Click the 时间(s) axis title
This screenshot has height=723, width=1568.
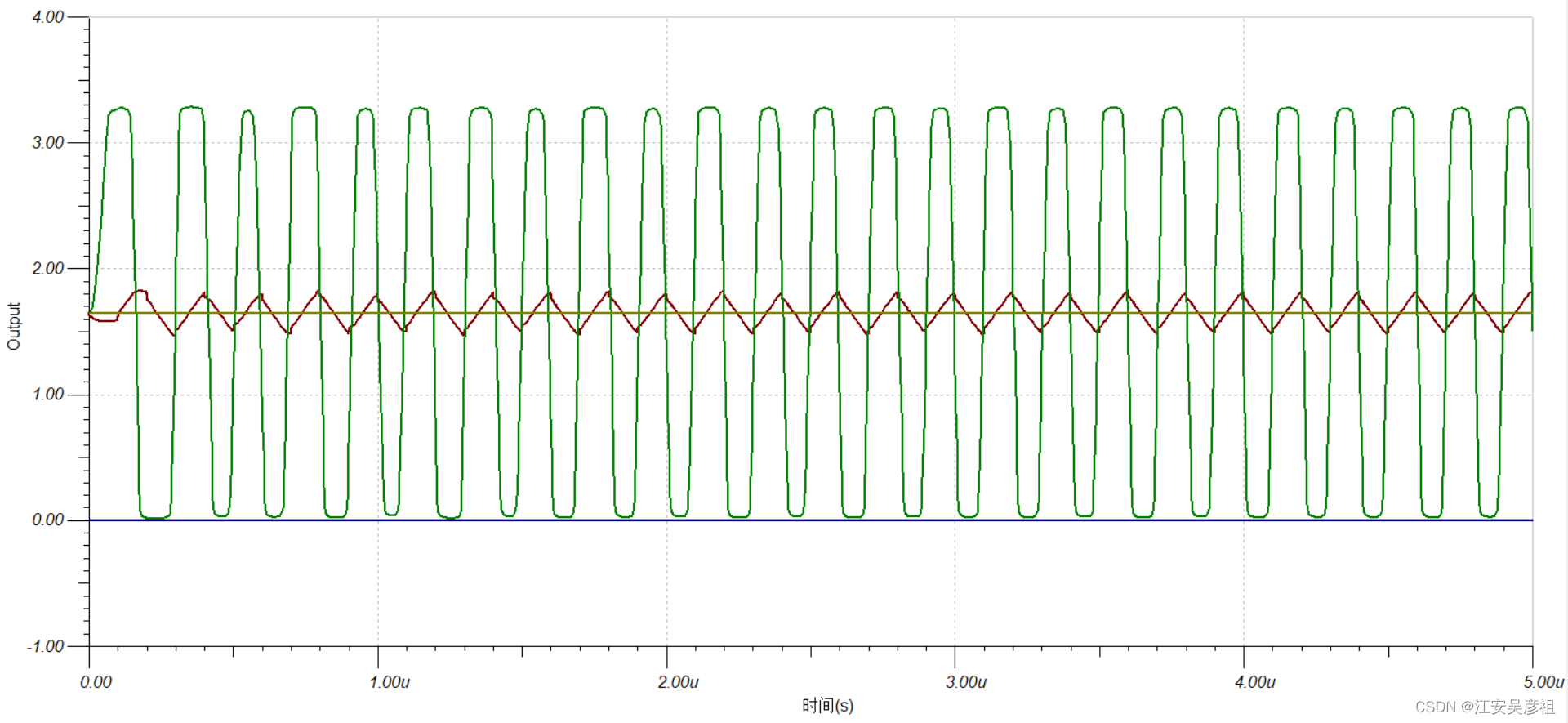click(827, 706)
